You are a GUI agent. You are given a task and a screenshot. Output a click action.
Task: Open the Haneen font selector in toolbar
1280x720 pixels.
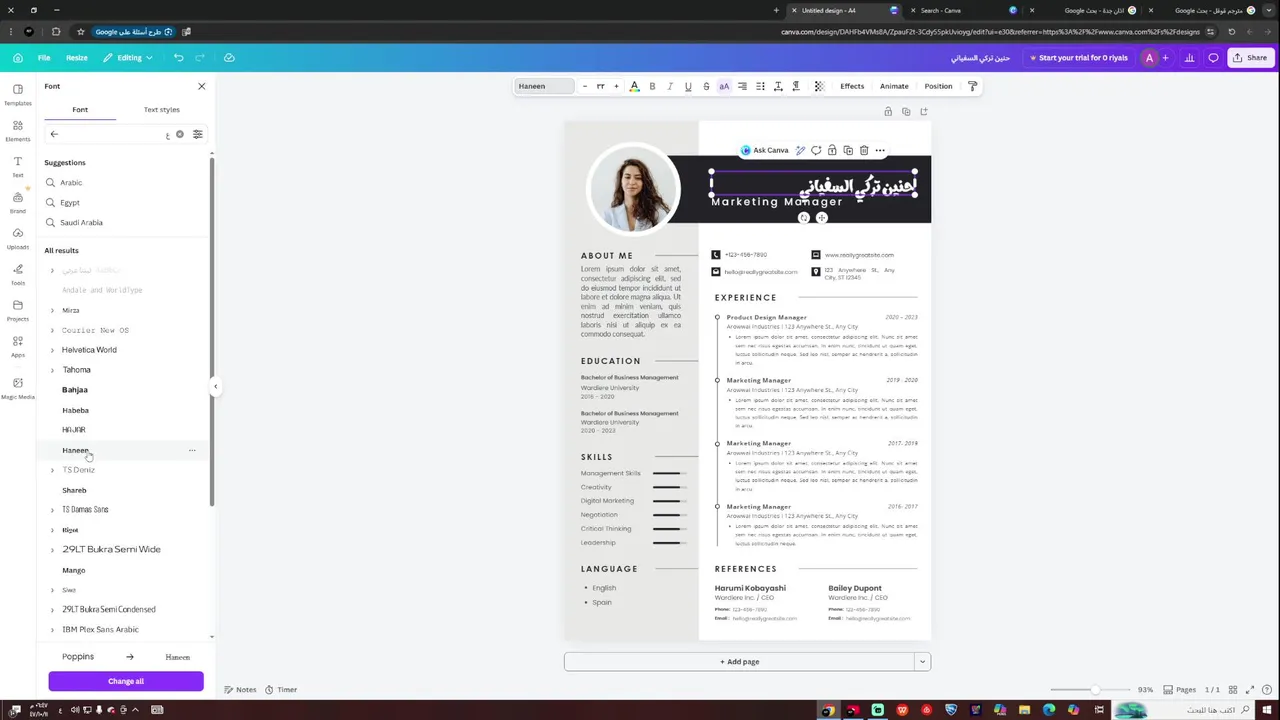click(x=544, y=86)
